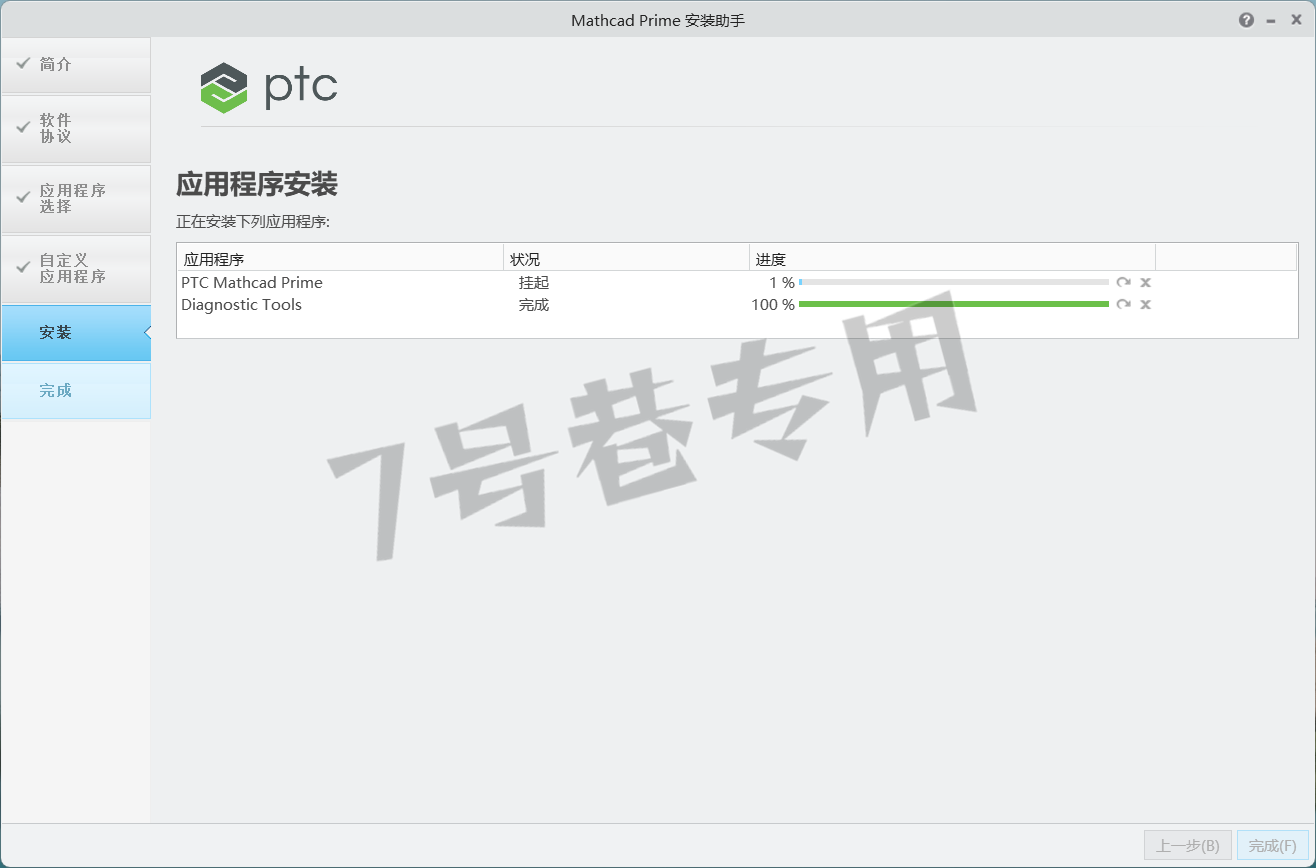Select the 完成 step in sidebar
This screenshot has height=868, width=1316.
[x=76, y=391]
